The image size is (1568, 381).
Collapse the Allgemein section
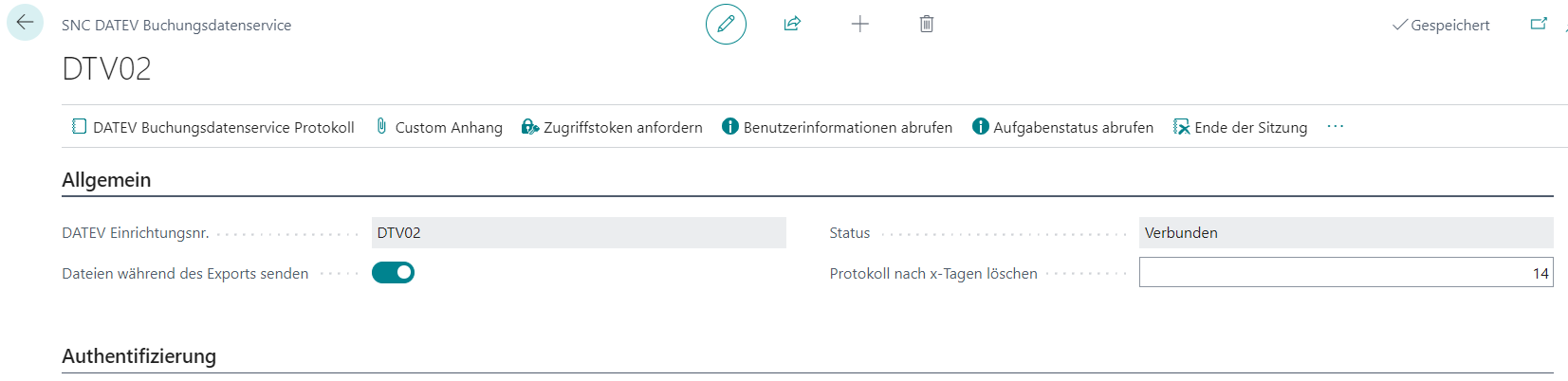(106, 180)
